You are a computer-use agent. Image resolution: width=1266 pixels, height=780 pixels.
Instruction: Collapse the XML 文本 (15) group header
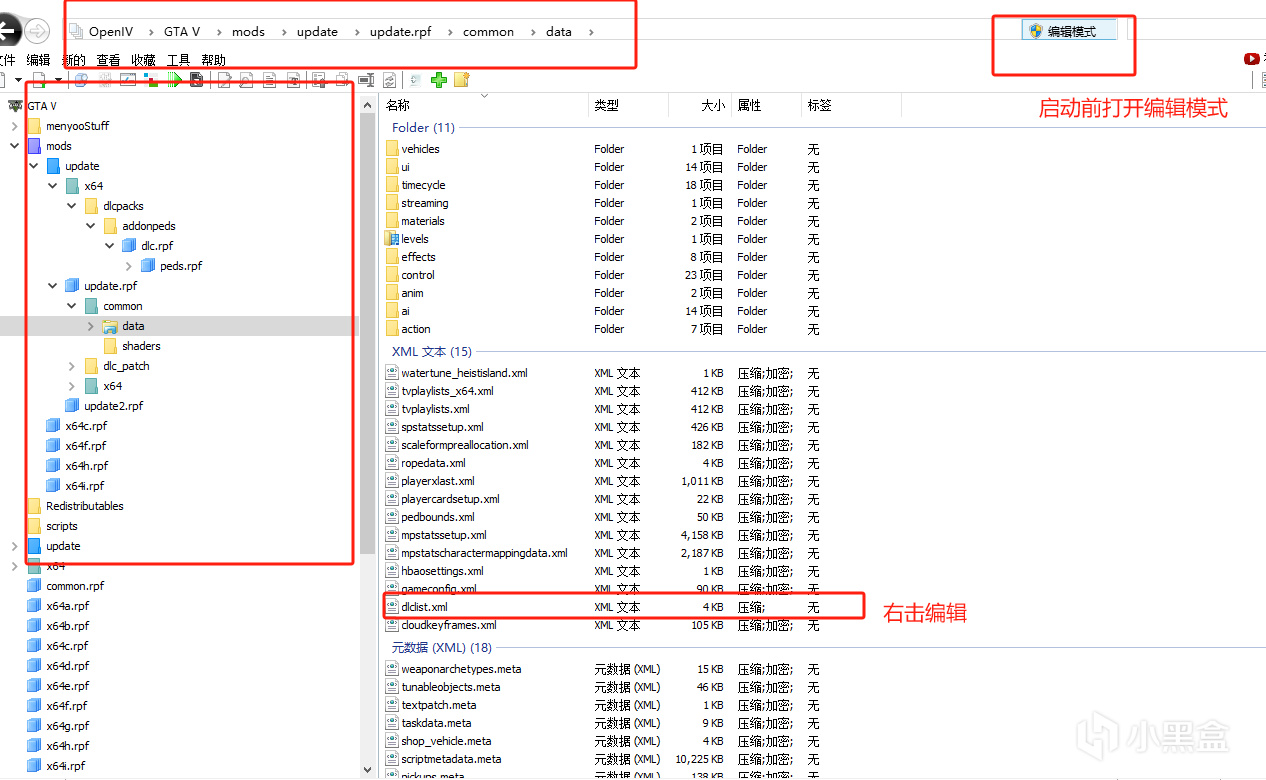click(432, 352)
